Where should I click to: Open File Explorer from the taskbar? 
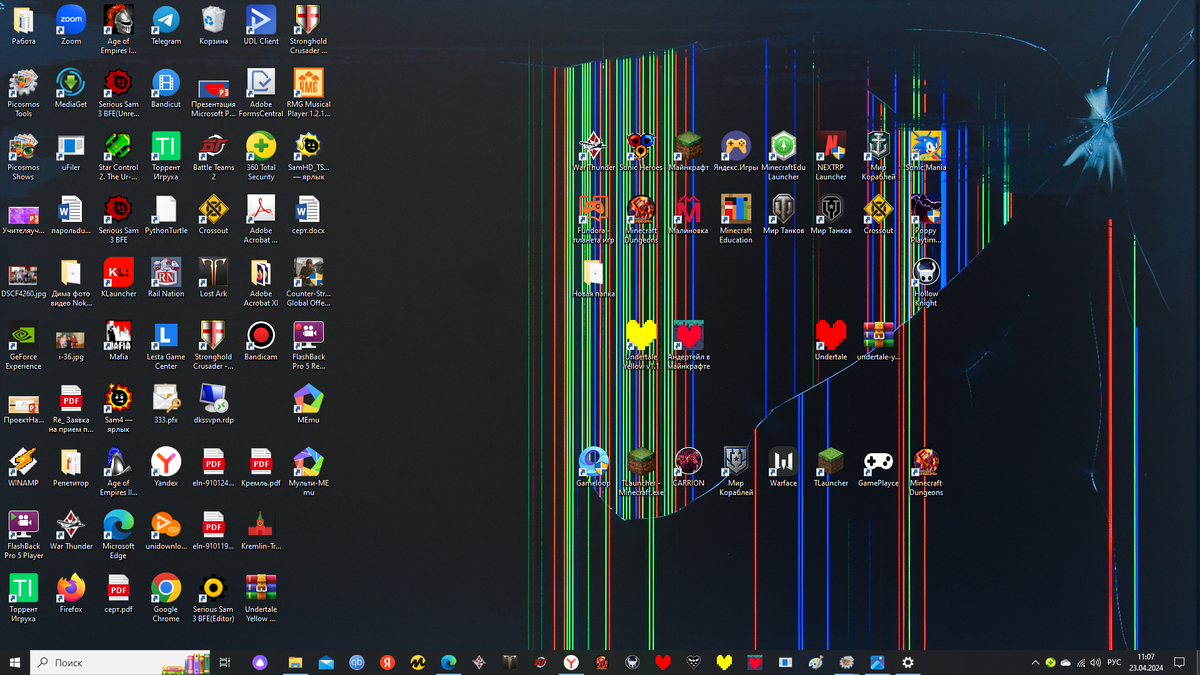295,662
